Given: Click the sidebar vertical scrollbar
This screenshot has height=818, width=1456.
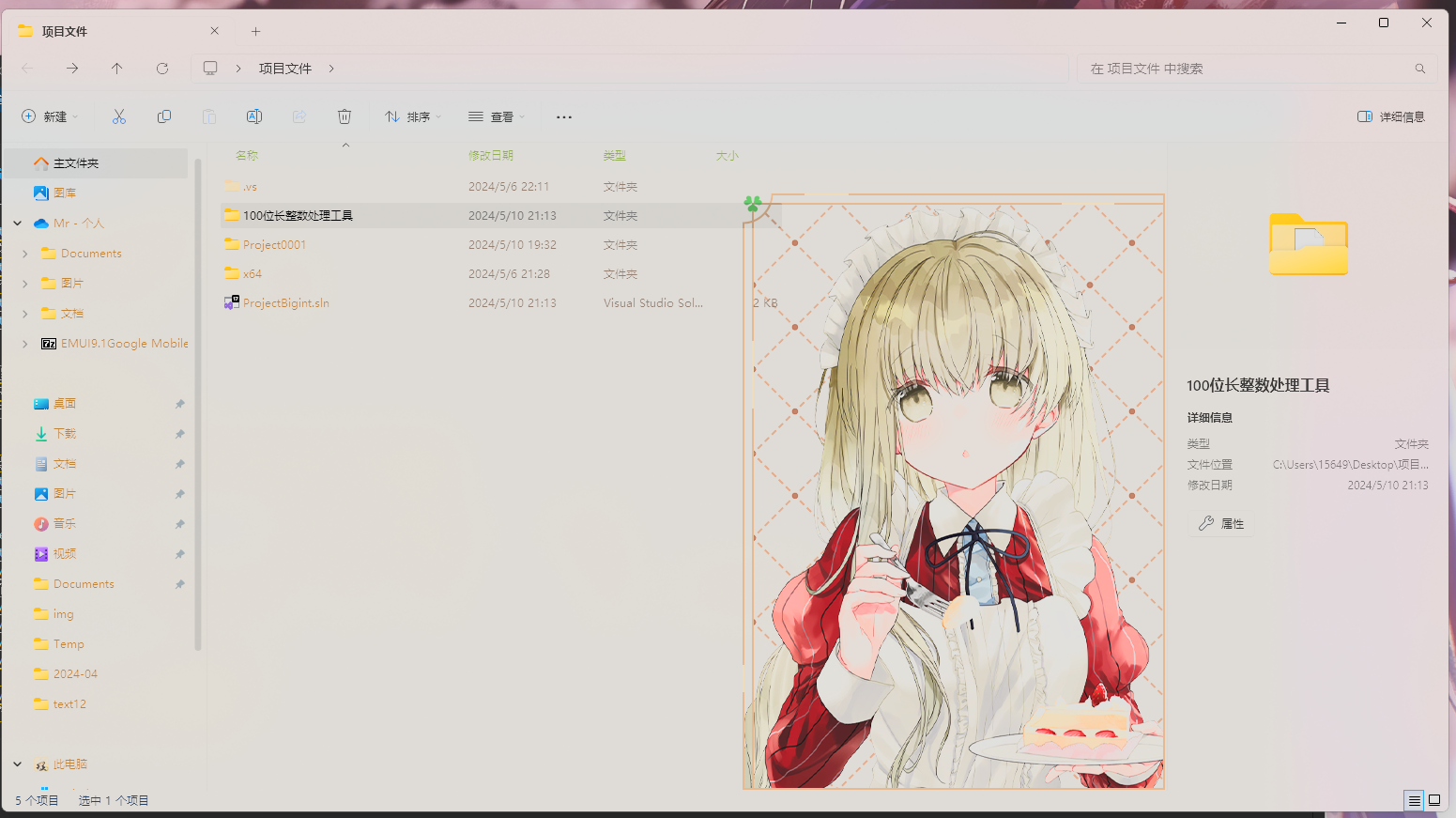Looking at the screenshot, I should [x=197, y=404].
